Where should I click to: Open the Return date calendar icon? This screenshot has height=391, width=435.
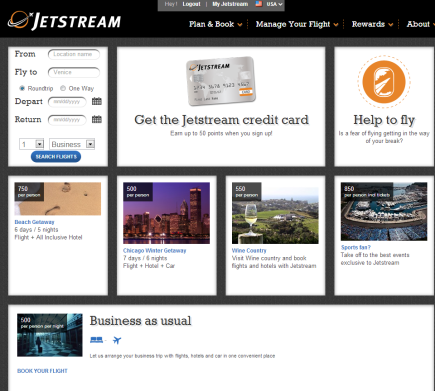point(97,119)
